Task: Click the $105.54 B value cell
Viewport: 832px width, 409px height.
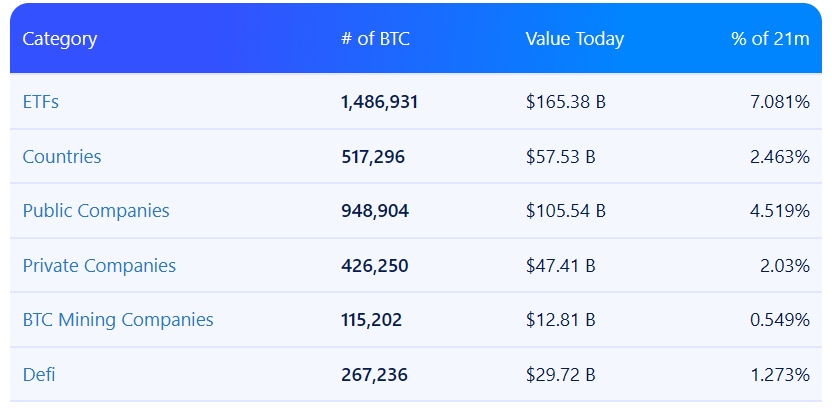Action: (565, 211)
